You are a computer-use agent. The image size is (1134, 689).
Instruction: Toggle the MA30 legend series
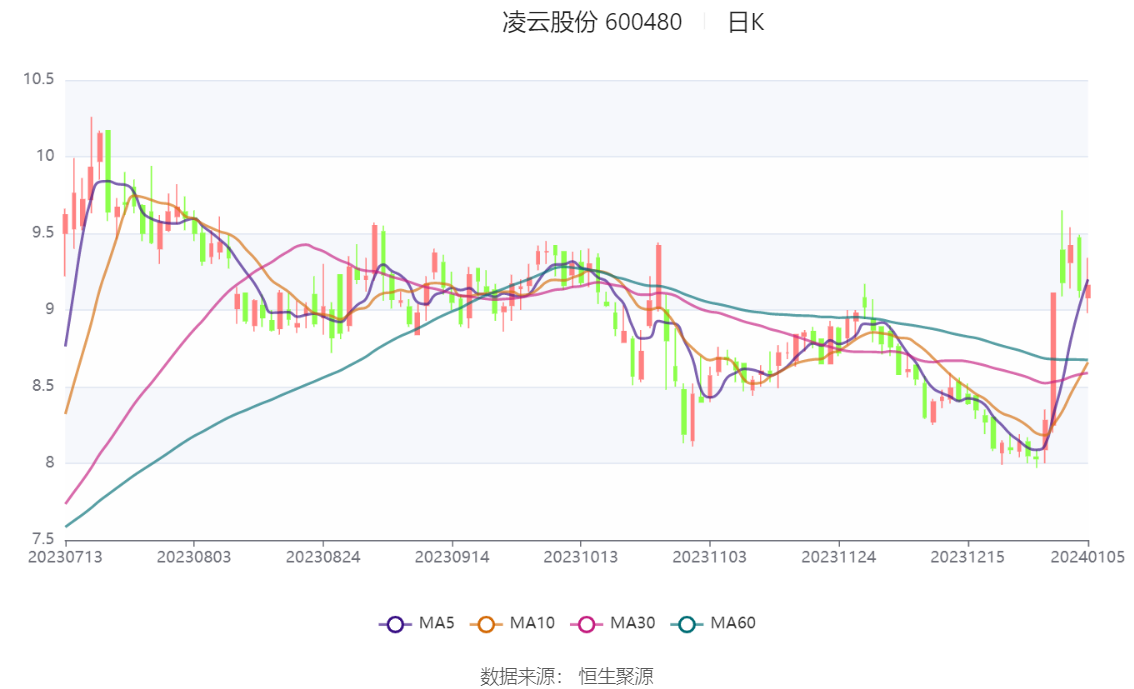613,623
